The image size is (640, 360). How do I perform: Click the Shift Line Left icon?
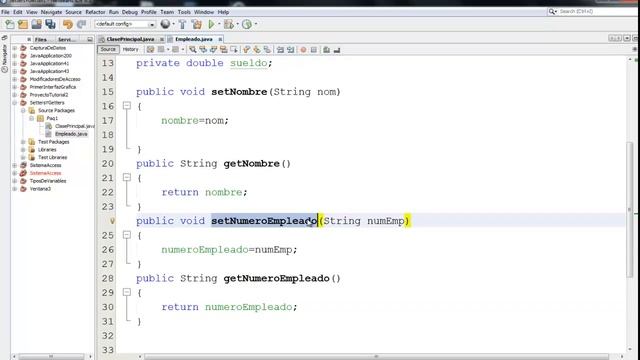280,49
